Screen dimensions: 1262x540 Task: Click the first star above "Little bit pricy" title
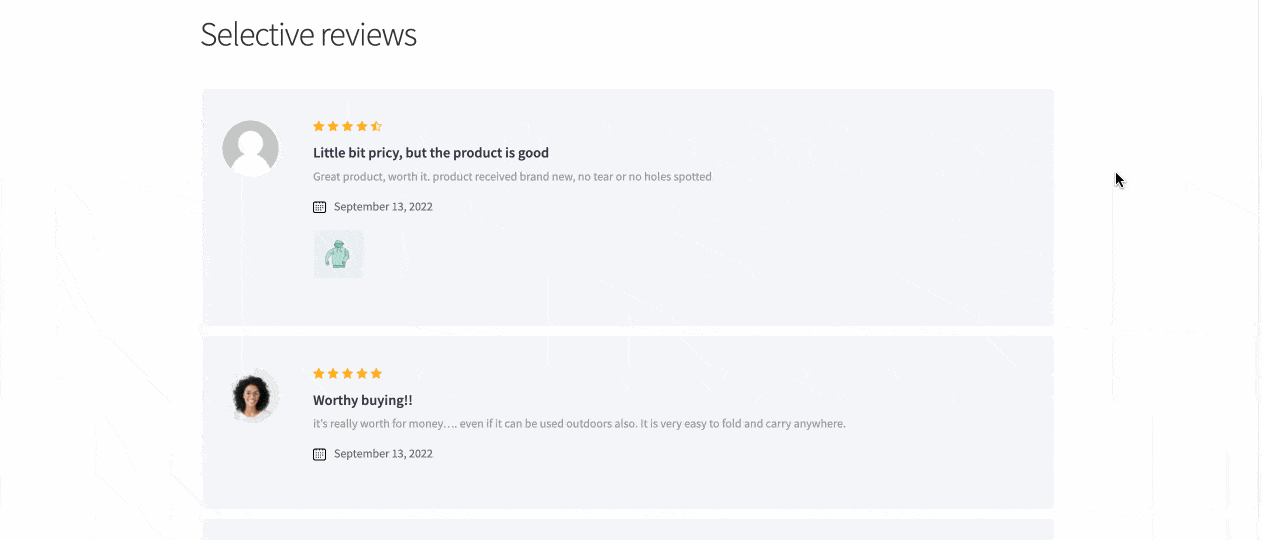[319, 127]
